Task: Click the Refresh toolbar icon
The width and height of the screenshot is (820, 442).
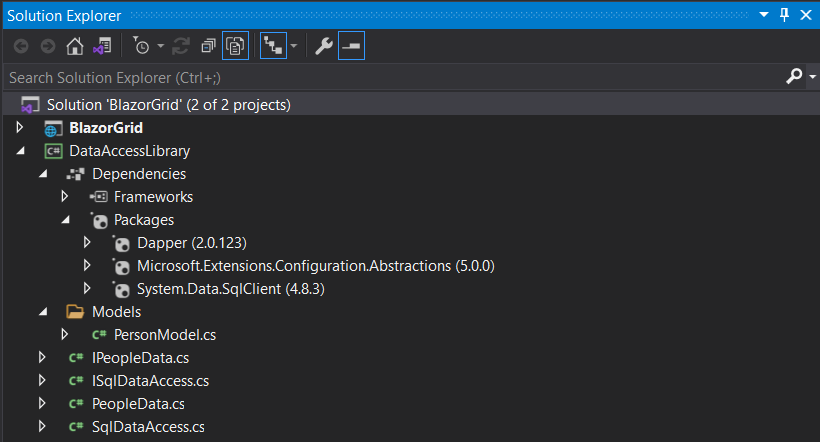Action: 181,46
